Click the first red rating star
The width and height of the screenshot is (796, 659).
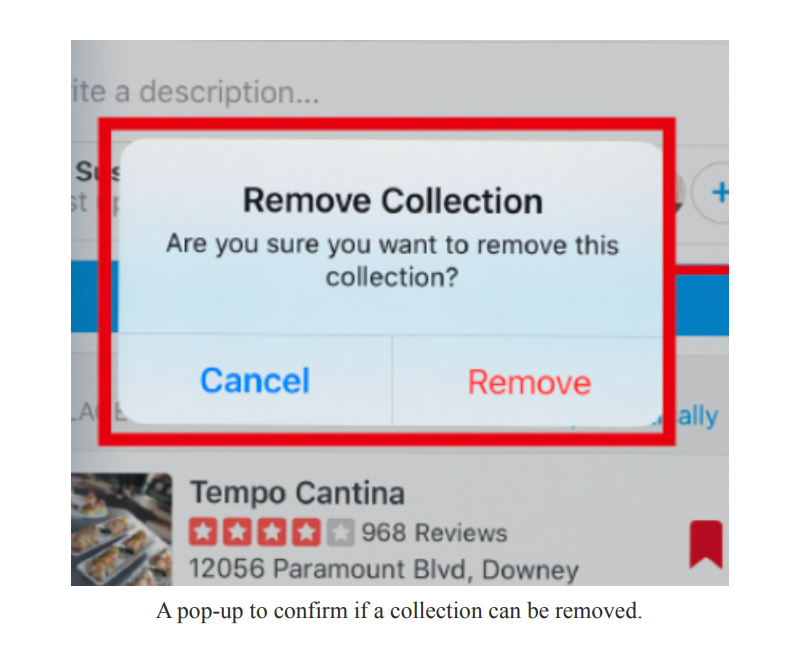coord(203,532)
